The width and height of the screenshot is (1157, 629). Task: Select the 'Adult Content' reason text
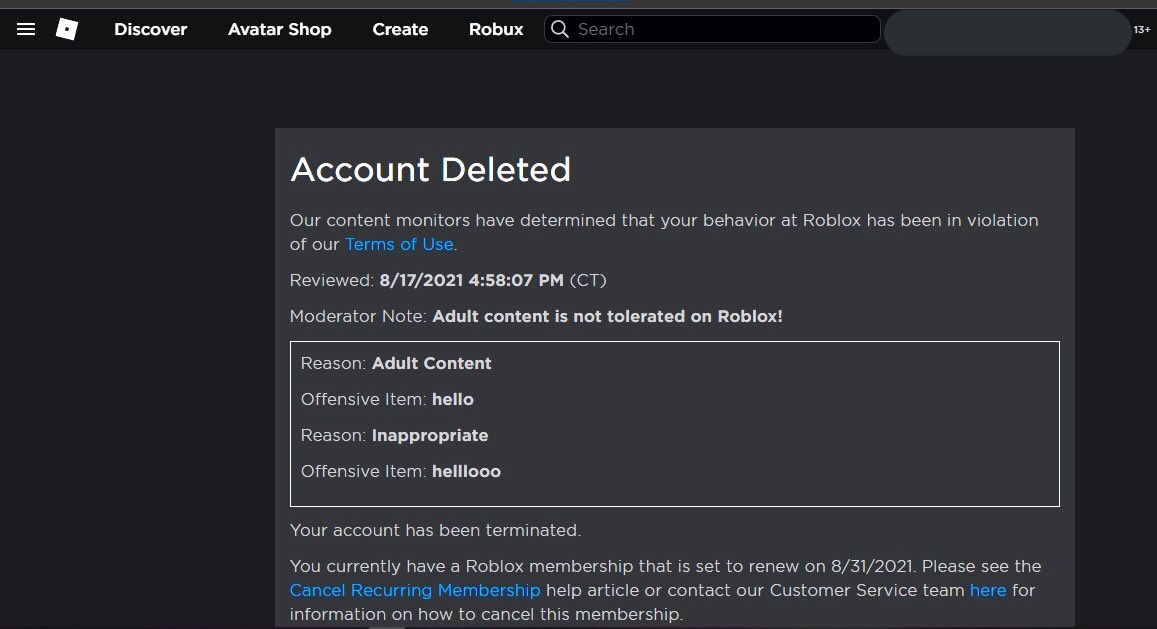432,363
